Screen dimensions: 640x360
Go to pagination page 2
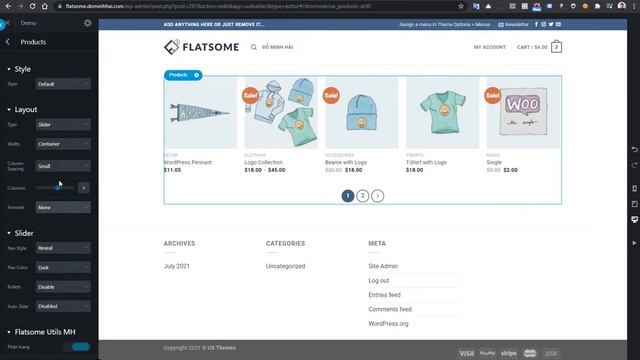pos(362,196)
